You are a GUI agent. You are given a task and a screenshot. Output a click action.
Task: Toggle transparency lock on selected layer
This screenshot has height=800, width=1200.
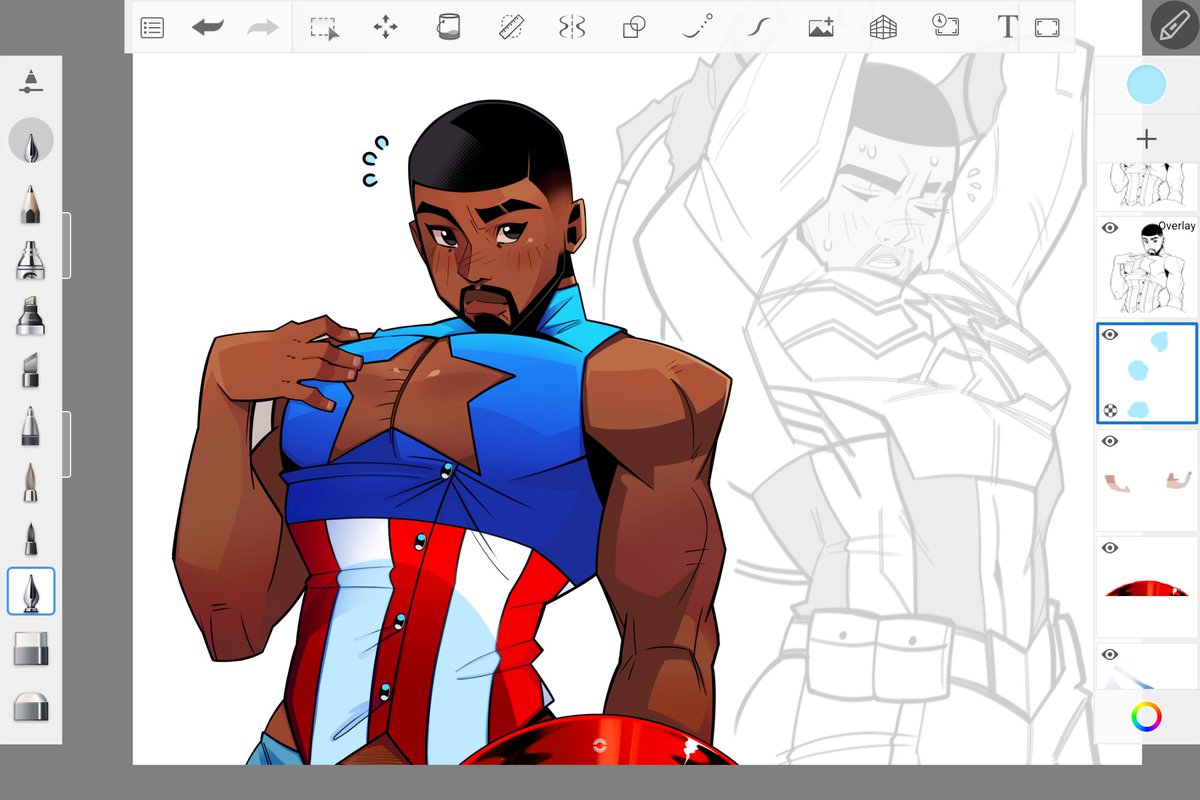click(1110, 410)
